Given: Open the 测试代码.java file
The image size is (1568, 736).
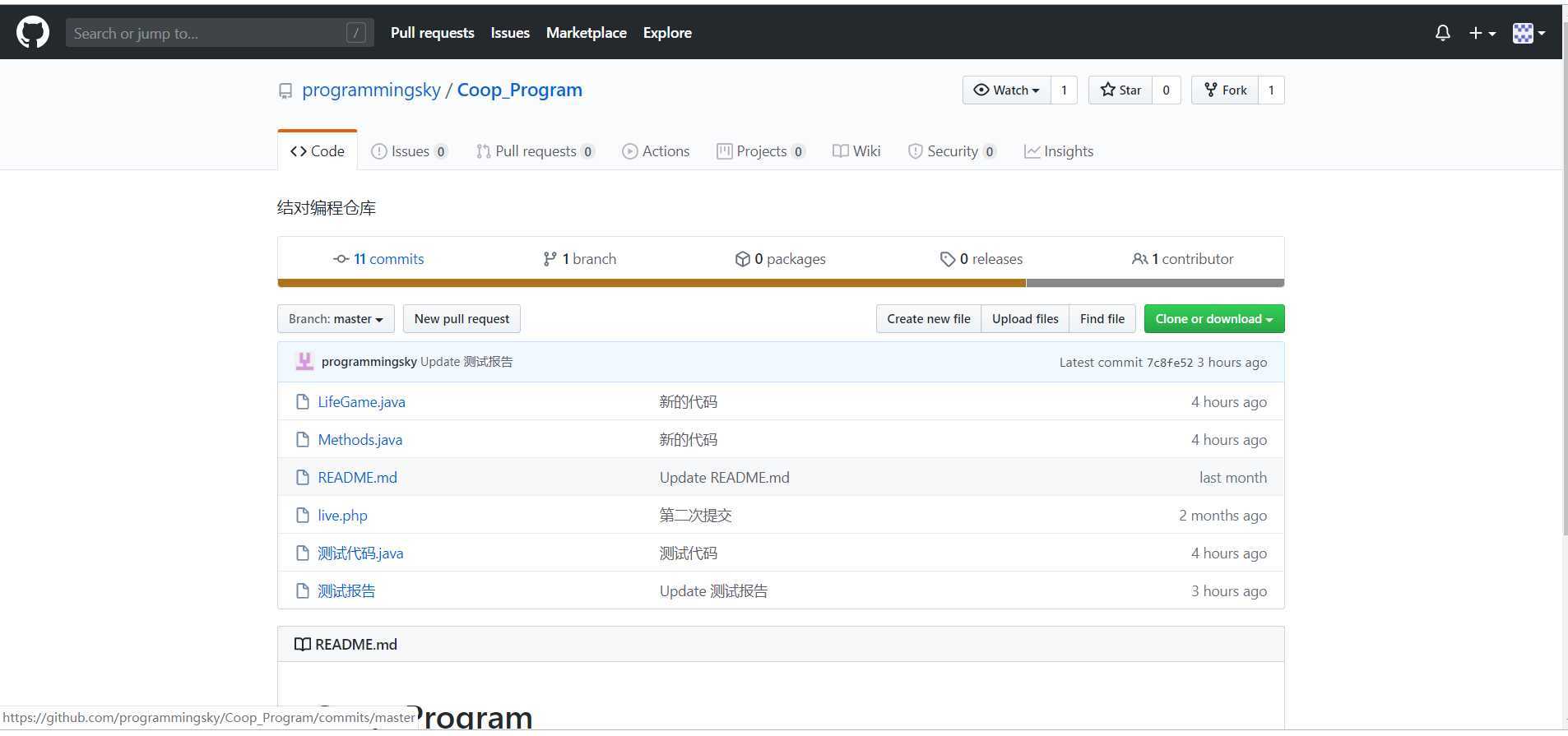Looking at the screenshot, I should (361, 553).
